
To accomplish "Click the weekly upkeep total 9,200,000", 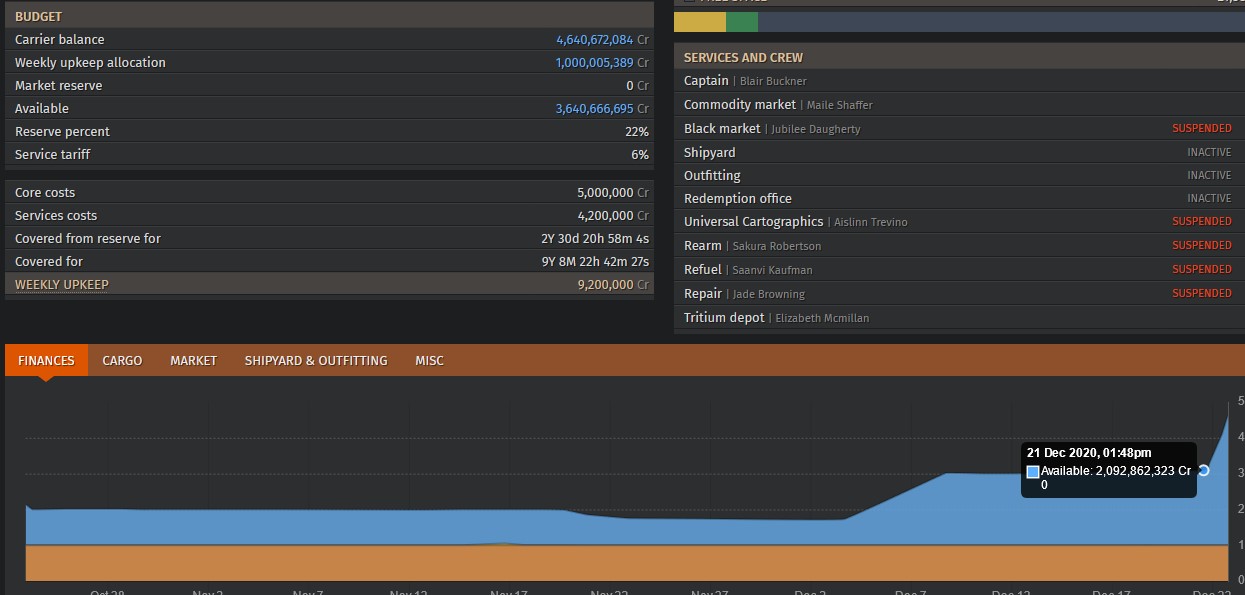I will tap(605, 285).
